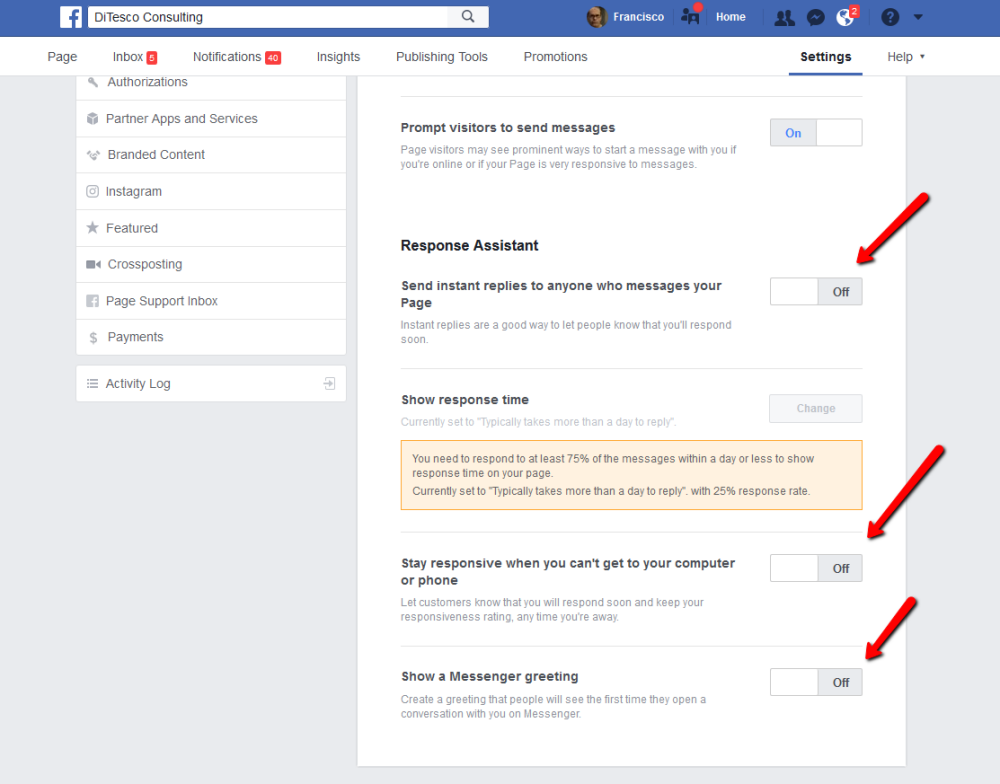Image resolution: width=1000 pixels, height=784 pixels.
Task: Enable Stay responsive away toggle
Action: pyautogui.click(x=816, y=568)
